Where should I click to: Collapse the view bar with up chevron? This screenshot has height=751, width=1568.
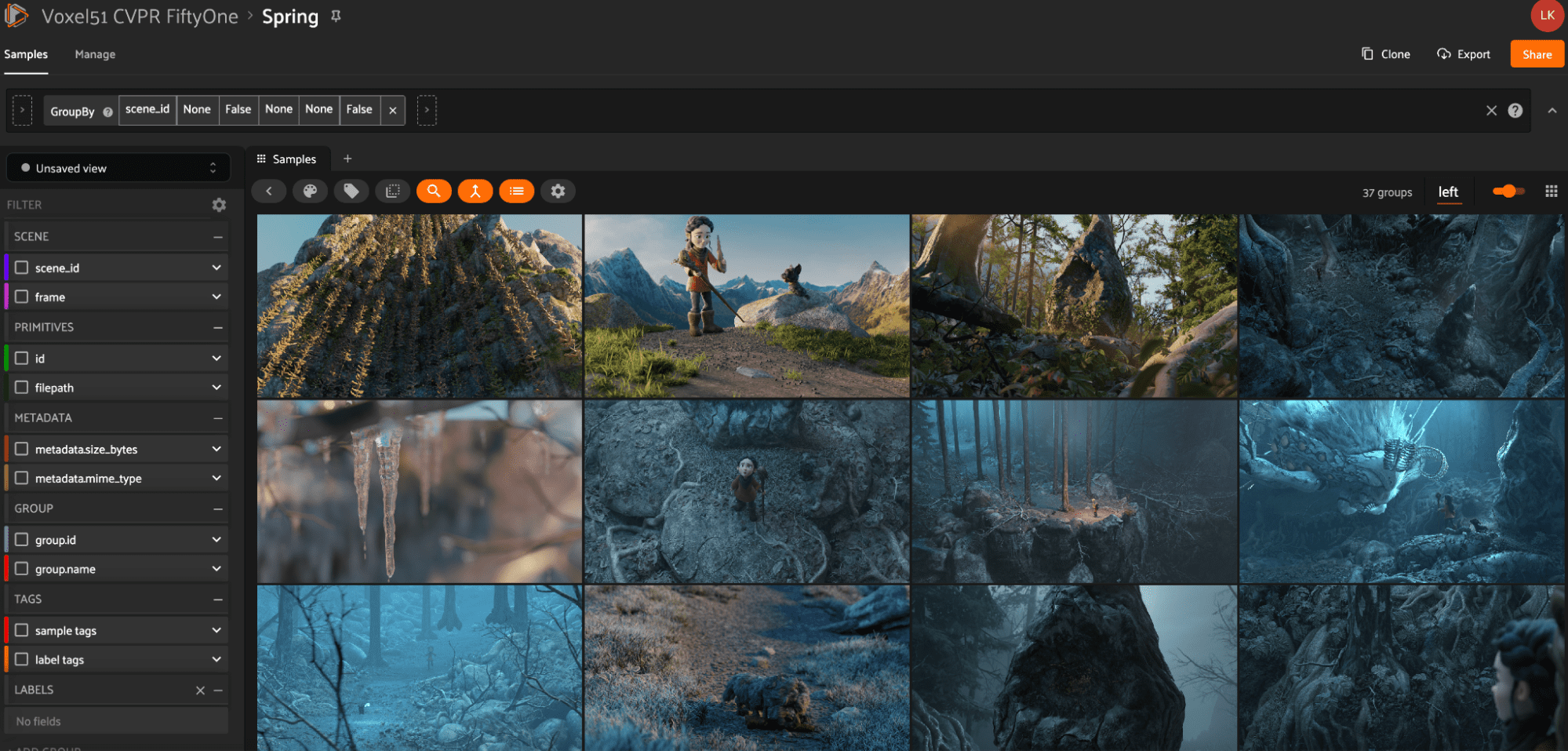[x=1552, y=111]
